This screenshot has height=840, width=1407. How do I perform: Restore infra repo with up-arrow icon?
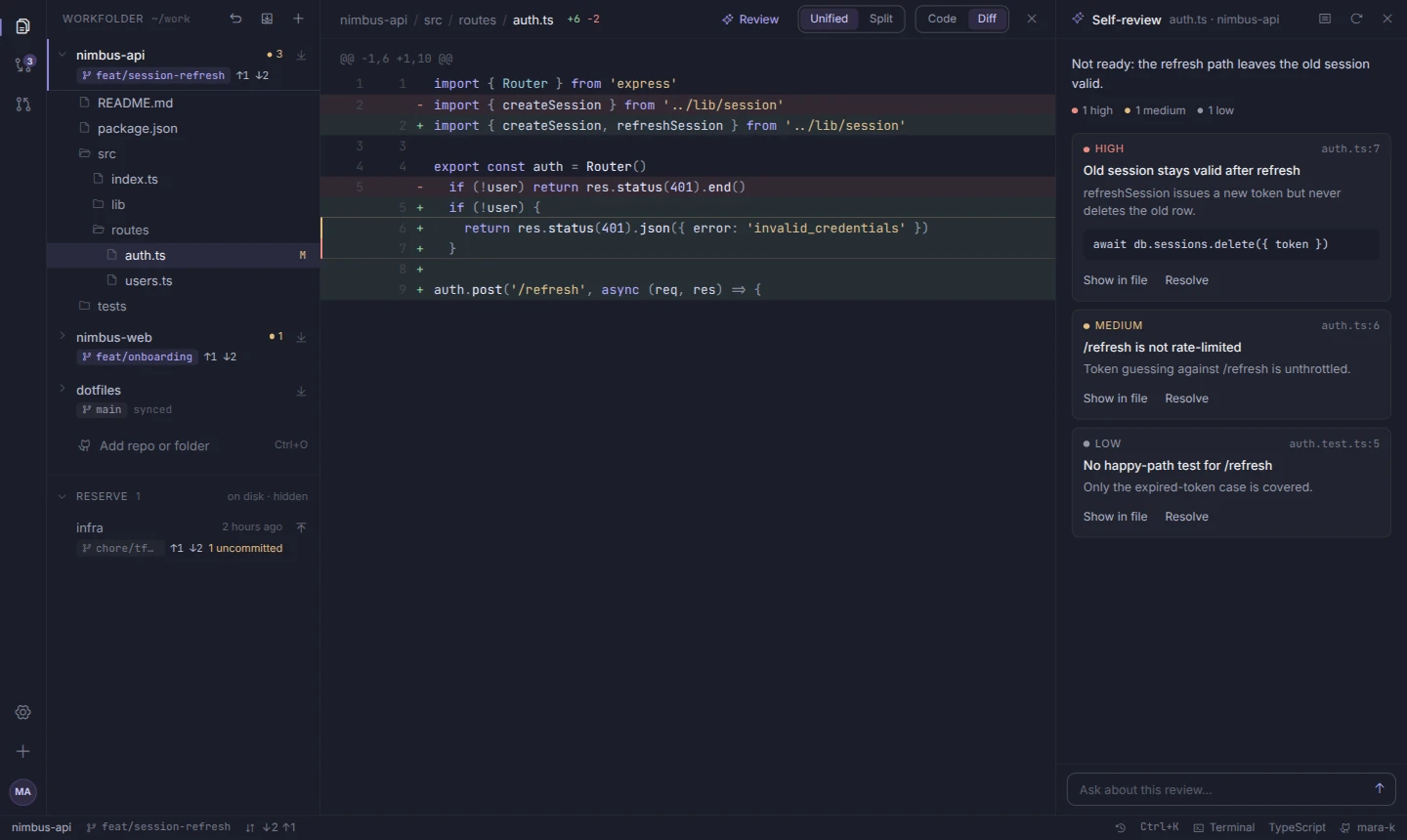click(x=301, y=527)
